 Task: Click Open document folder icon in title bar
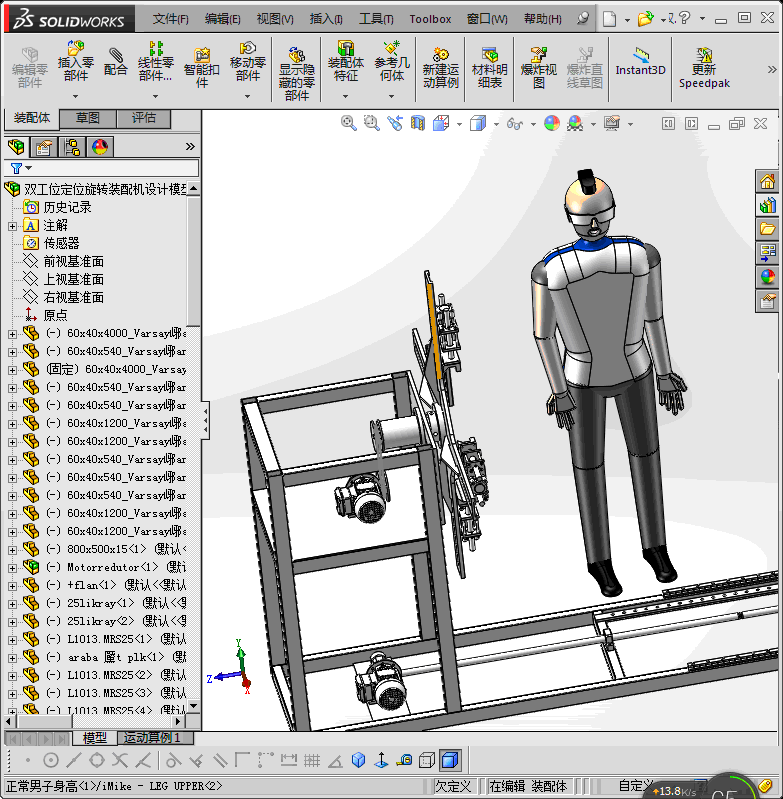(645, 19)
